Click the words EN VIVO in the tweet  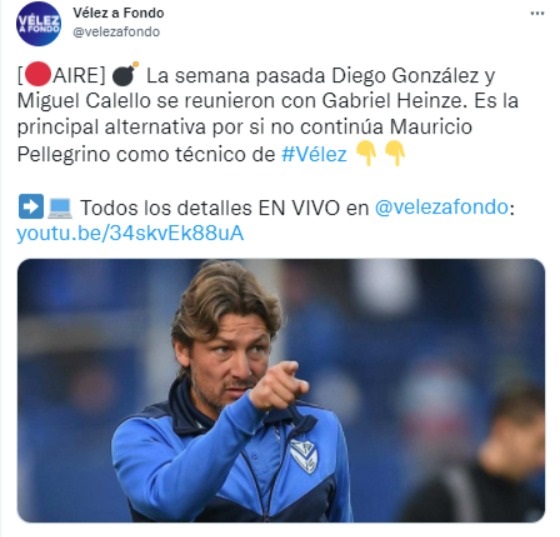(x=299, y=207)
